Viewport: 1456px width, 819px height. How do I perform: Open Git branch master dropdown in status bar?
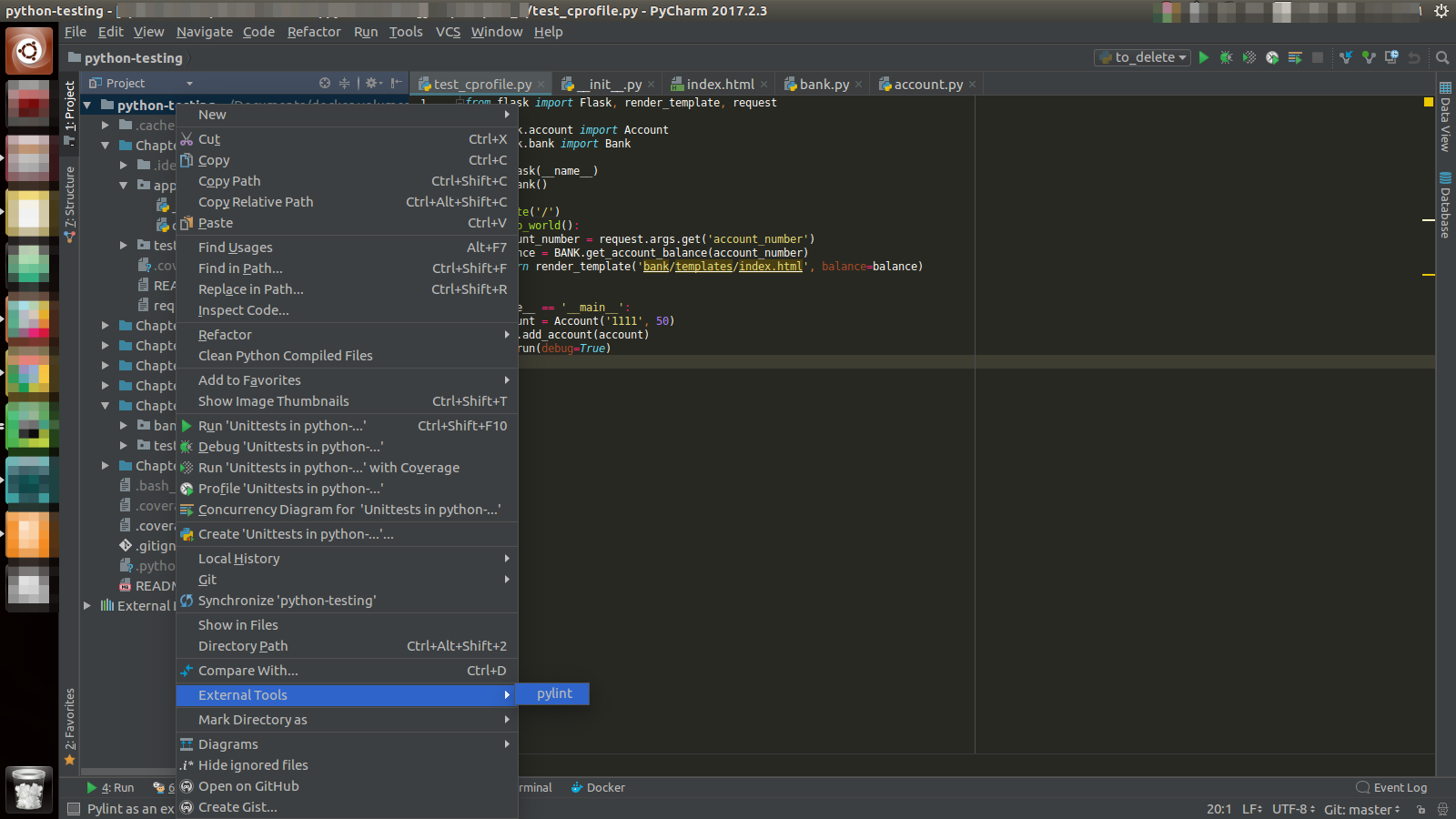tap(1361, 809)
